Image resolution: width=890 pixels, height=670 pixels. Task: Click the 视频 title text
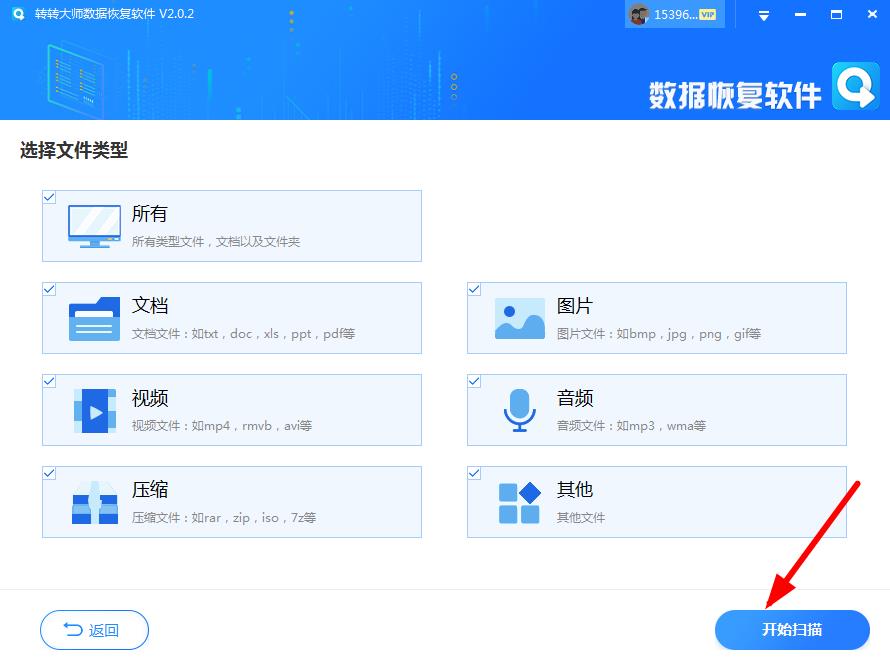click(x=150, y=398)
